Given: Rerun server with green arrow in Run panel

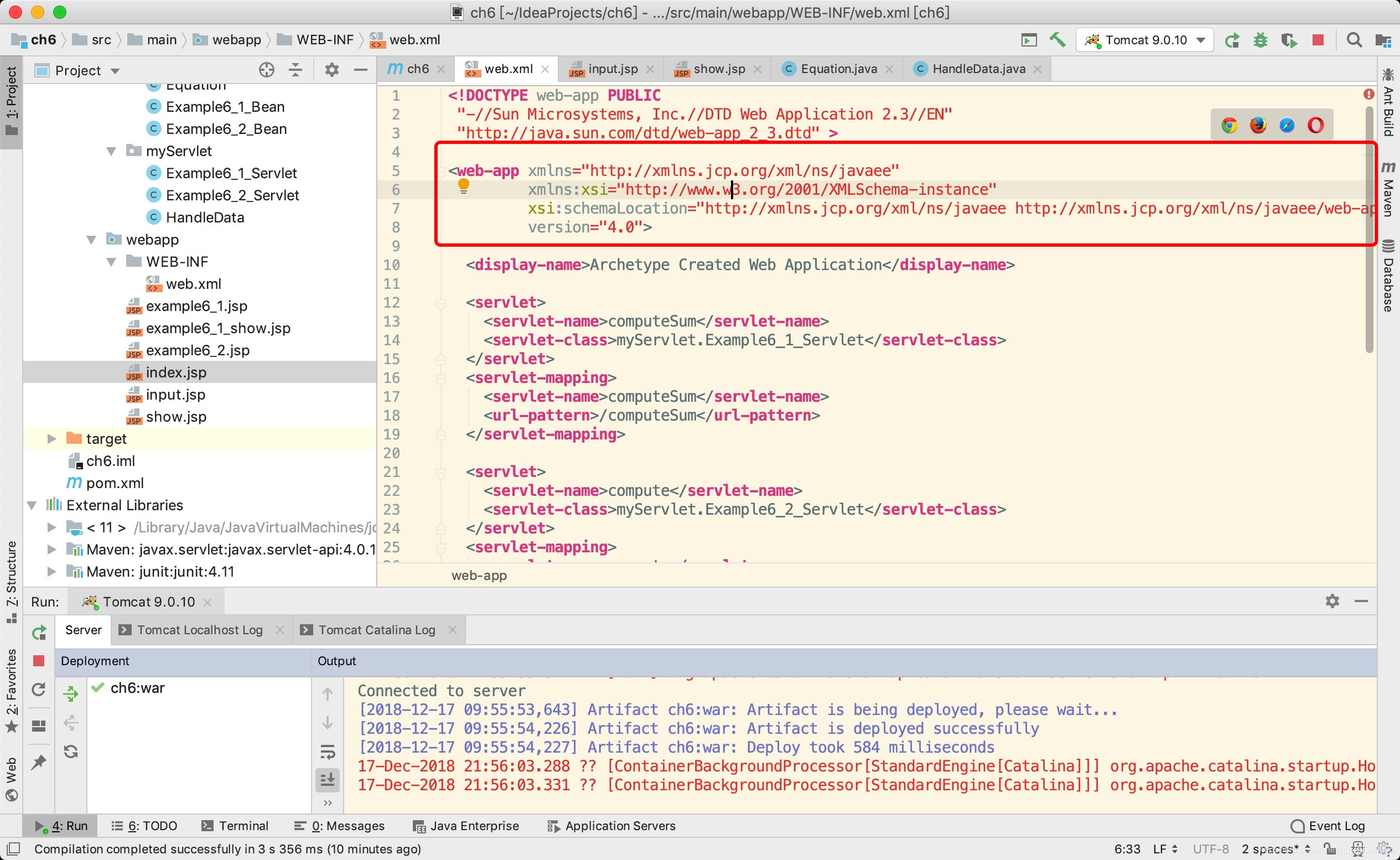Looking at the screenshot, I should click(39, 632).
